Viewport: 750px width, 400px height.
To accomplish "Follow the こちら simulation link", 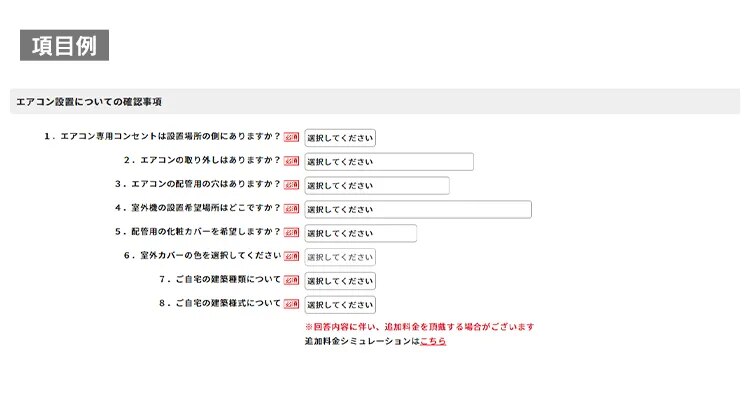I will tap(433, 342).
